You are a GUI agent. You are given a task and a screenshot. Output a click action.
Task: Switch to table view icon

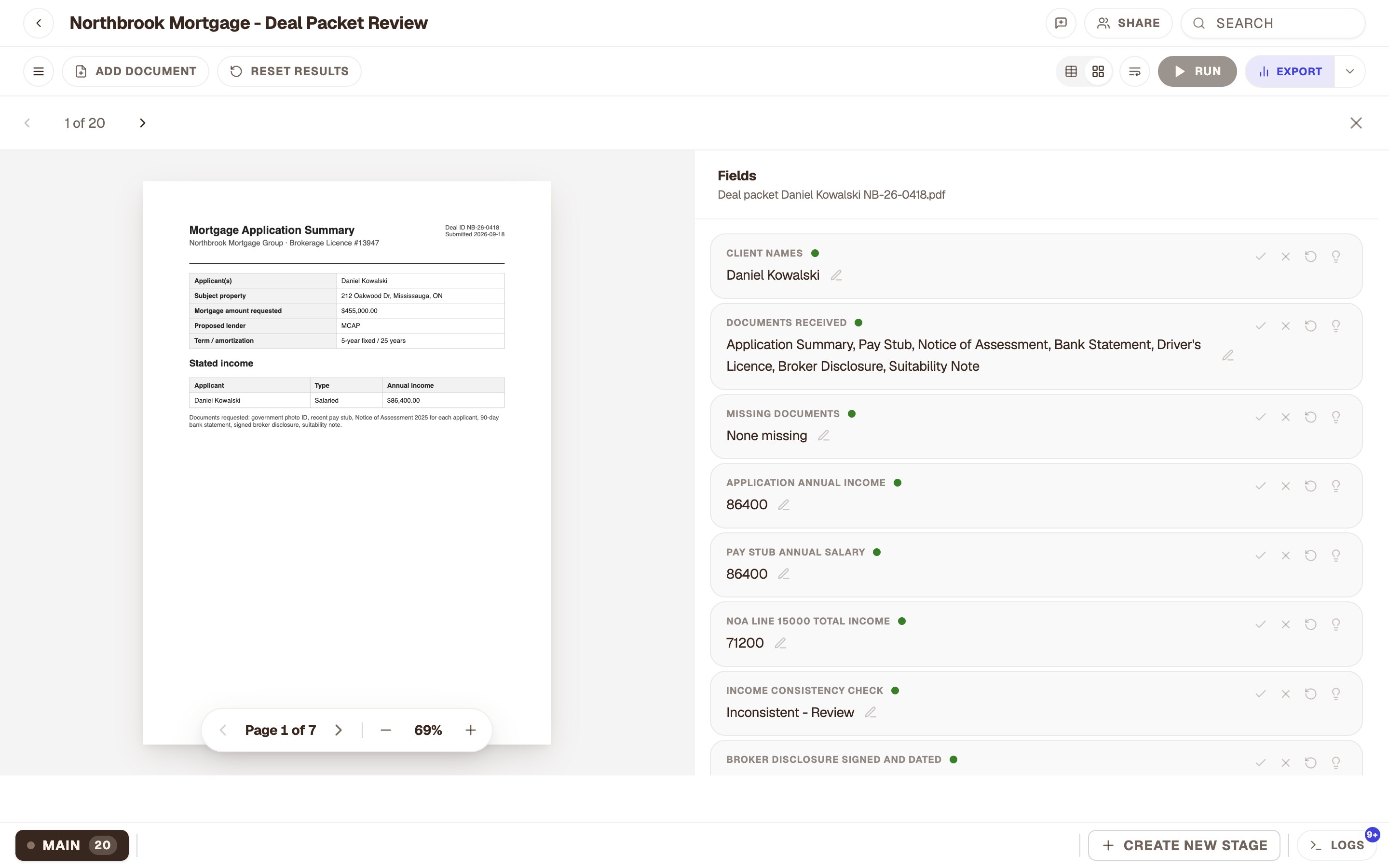pyautogui.click(x=1071, y=71)
